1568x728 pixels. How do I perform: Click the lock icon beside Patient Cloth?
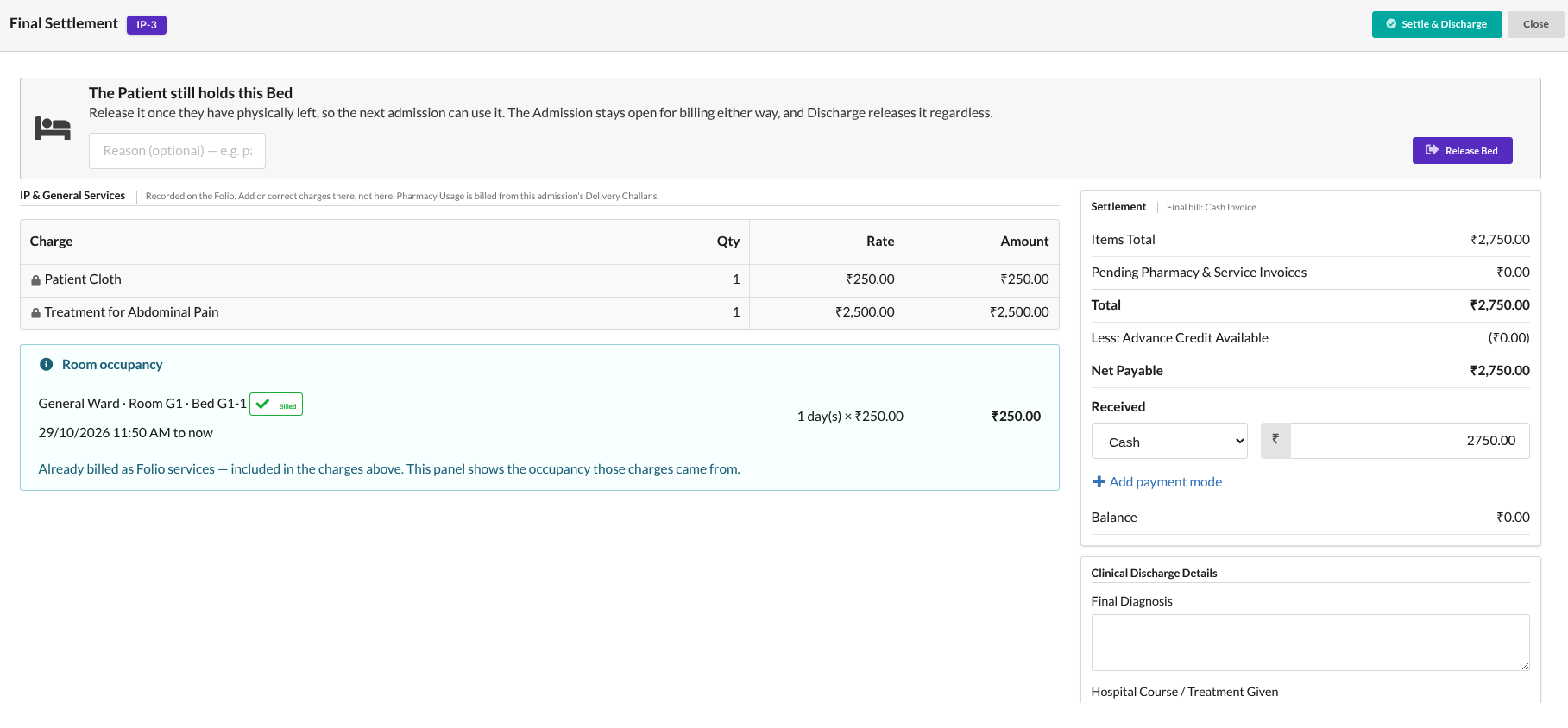pos(35,280)
